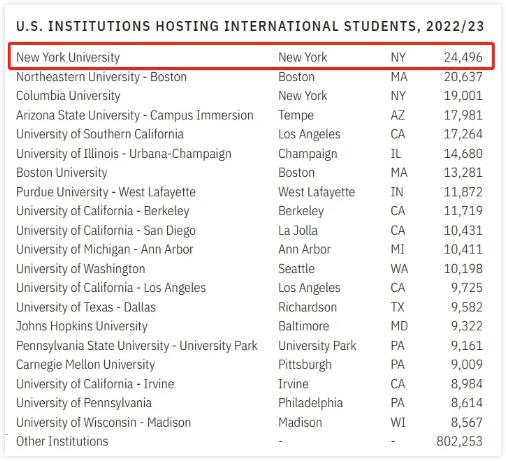
Task: Click the Boston University row name
Action: pos(62,173)
